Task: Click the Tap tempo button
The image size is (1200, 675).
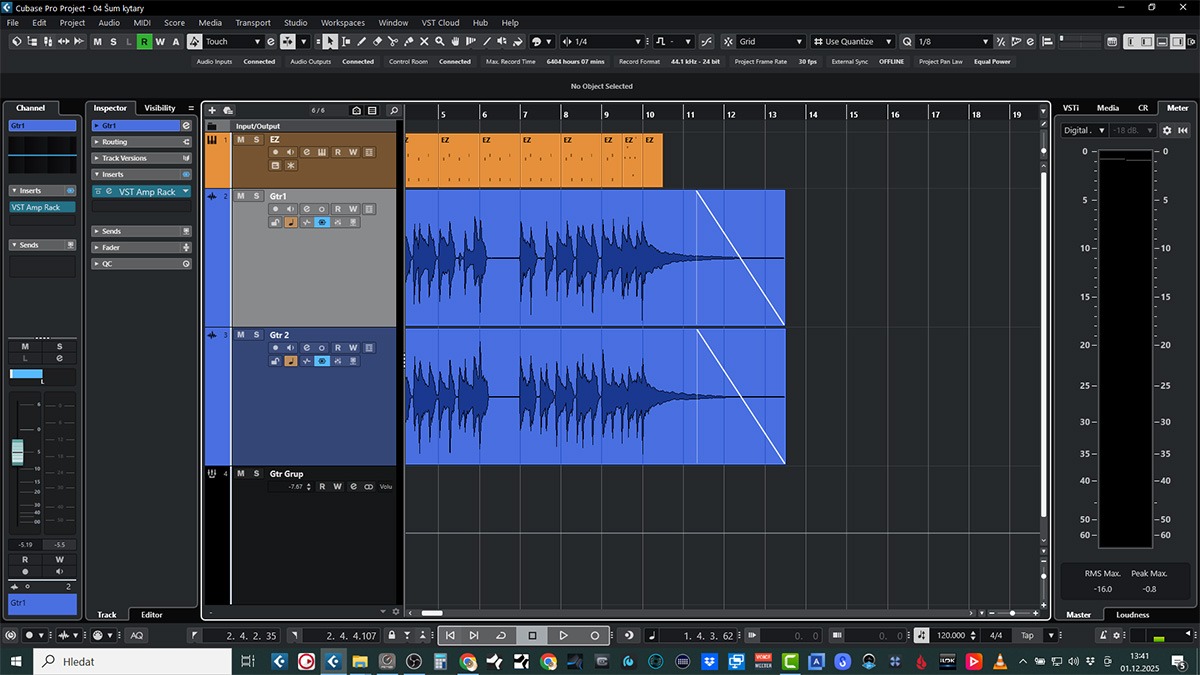Action: 1027,635
